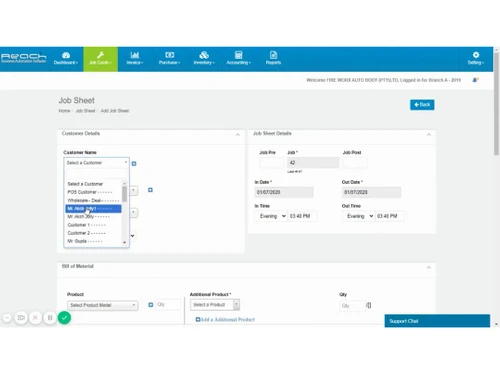Image resolution: width=500 pixels, height=375 pixels.
Task: Click the In Time 03:40 PM field
Action: (302, 216)
